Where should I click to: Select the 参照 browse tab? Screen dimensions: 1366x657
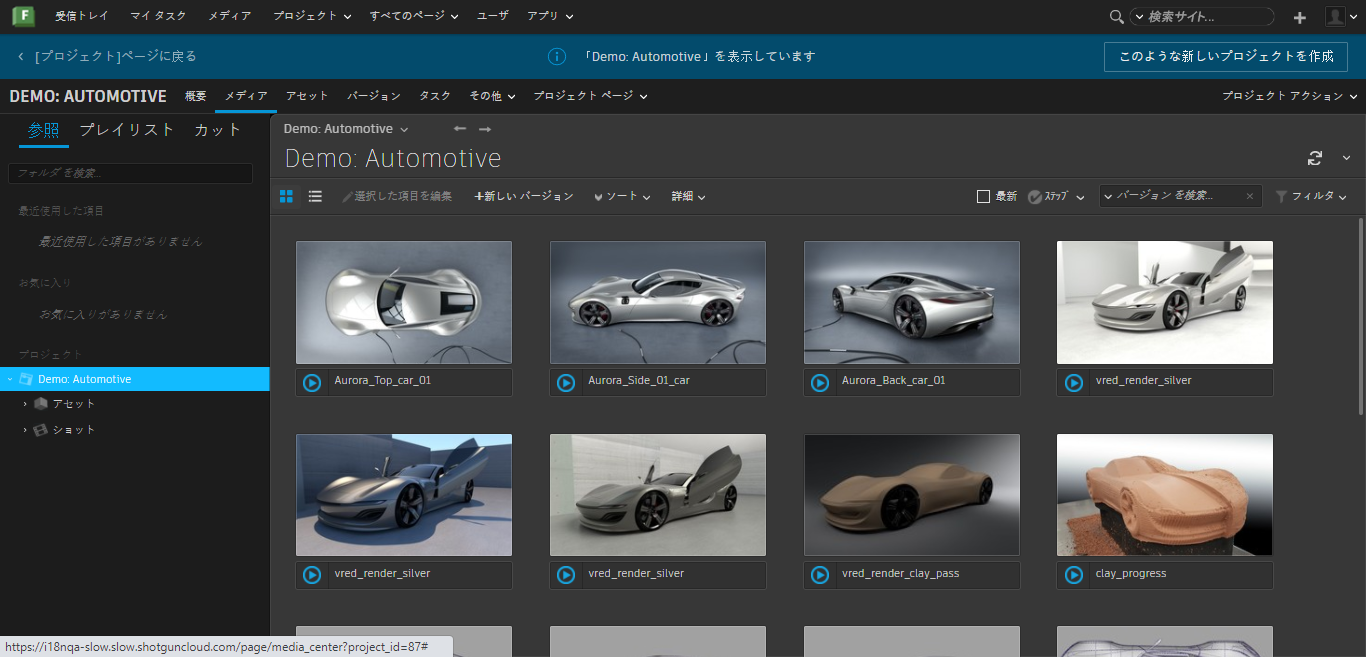(43, 130)
